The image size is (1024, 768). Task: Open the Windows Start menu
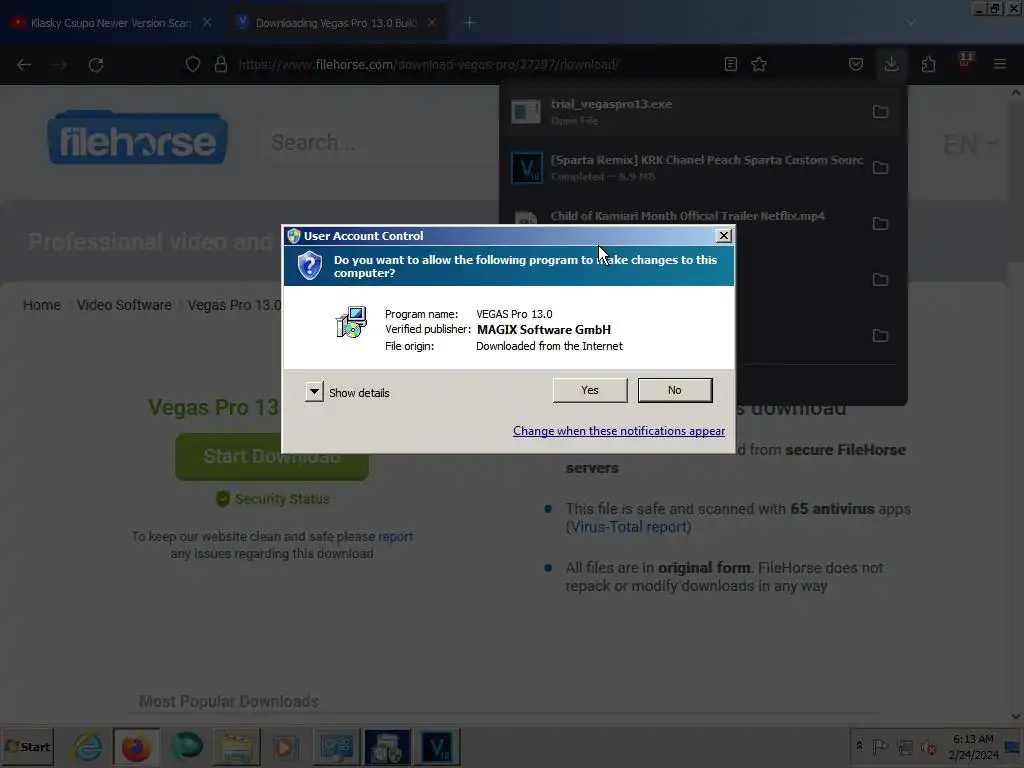click(27, 746)
